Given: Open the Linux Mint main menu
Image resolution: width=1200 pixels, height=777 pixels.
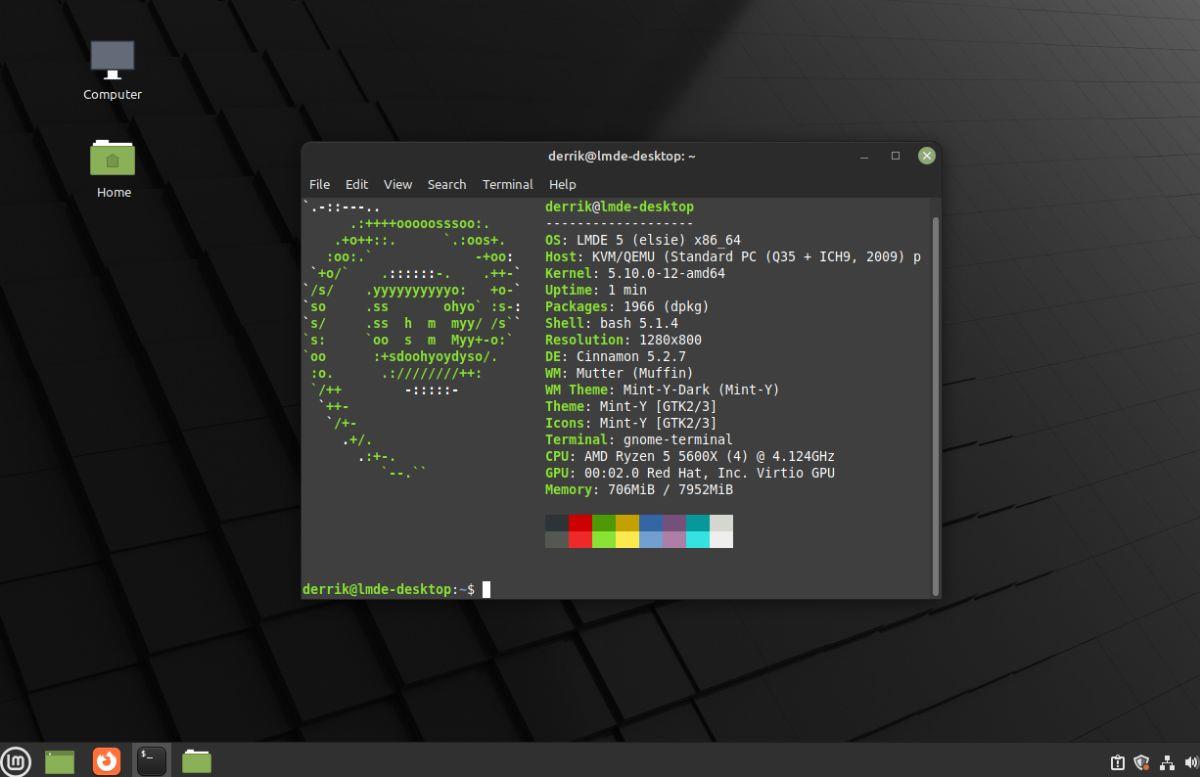Looking at the screenshot, I should click(x=17, y=760).
